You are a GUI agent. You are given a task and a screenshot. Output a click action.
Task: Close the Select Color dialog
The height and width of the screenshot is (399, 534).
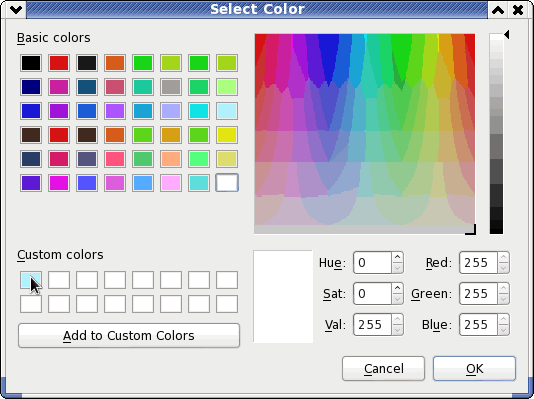[518, 10]
